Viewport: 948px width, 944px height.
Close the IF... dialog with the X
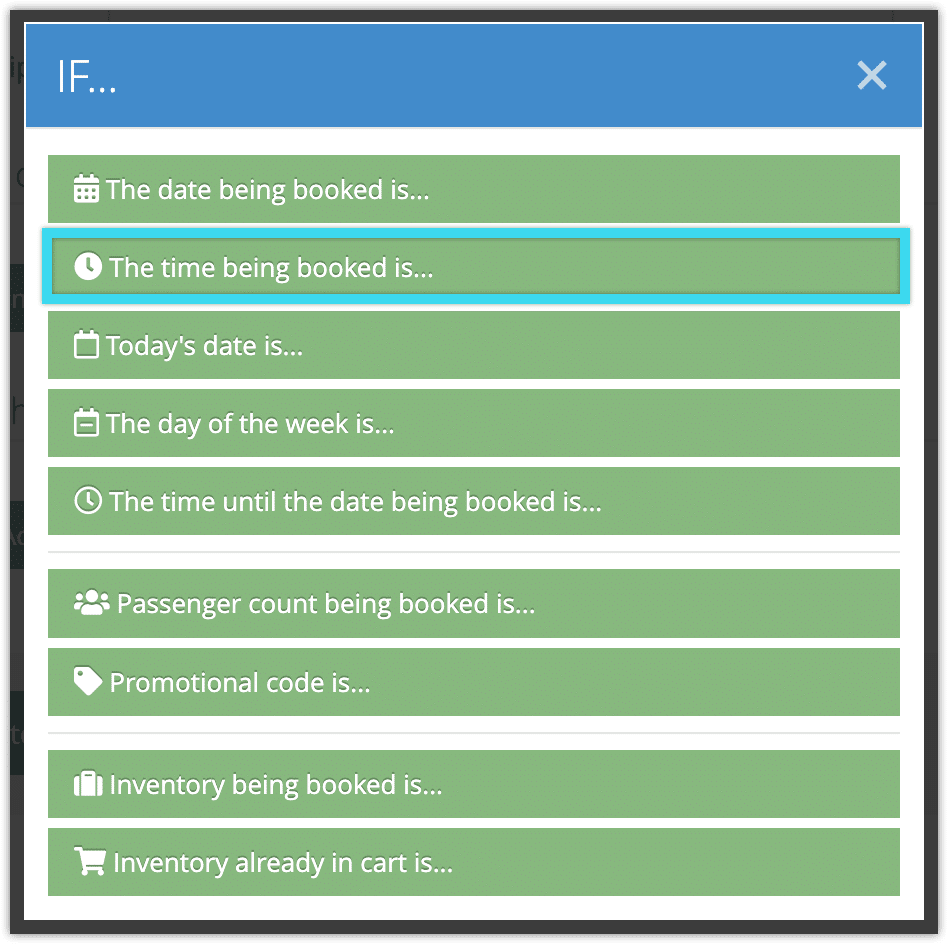(872, 76)
